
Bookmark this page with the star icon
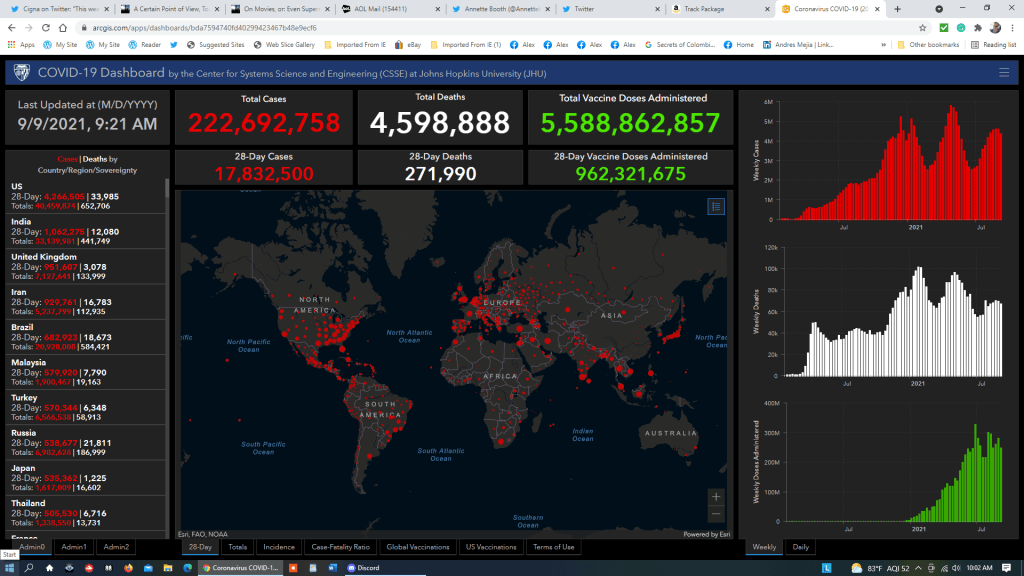pyautogui.click(x=921, y=28)
